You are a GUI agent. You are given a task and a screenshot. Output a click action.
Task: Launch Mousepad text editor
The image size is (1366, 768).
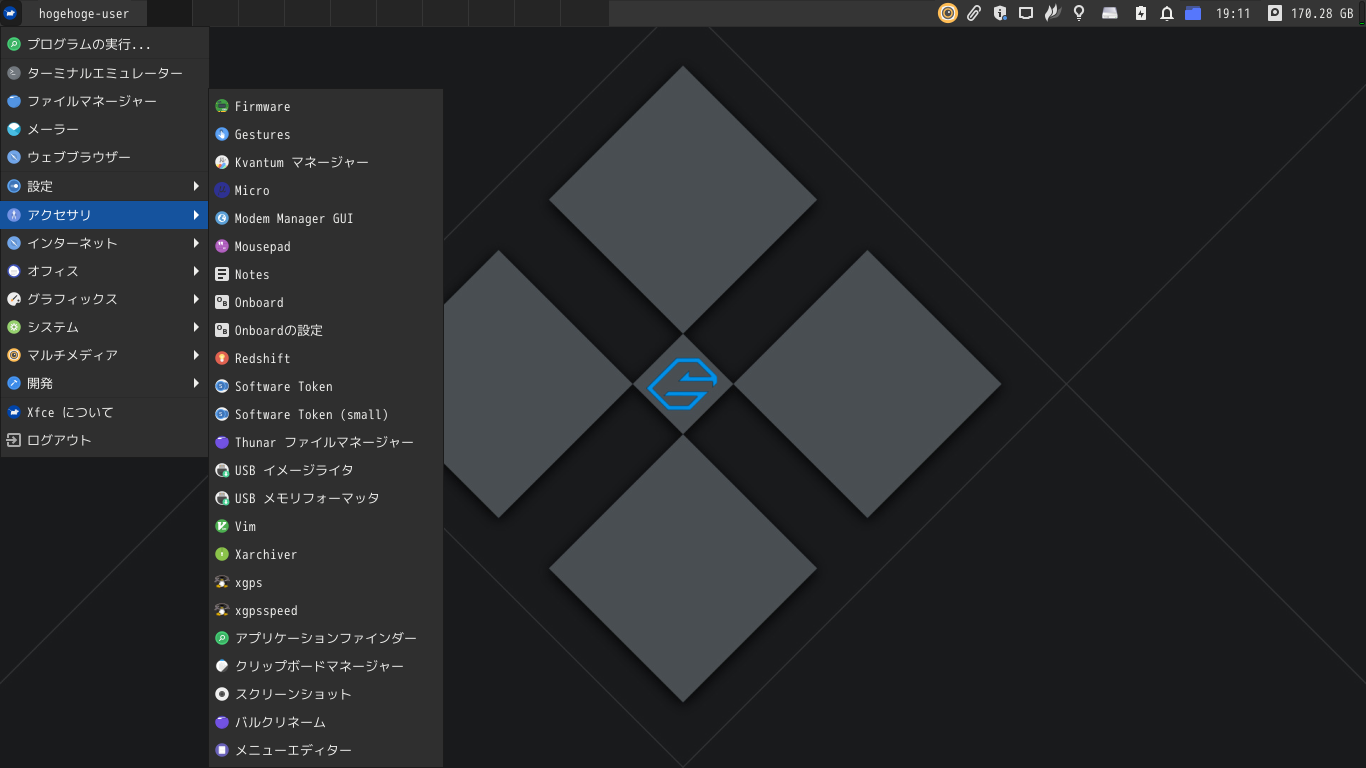(x=326, y=246)
